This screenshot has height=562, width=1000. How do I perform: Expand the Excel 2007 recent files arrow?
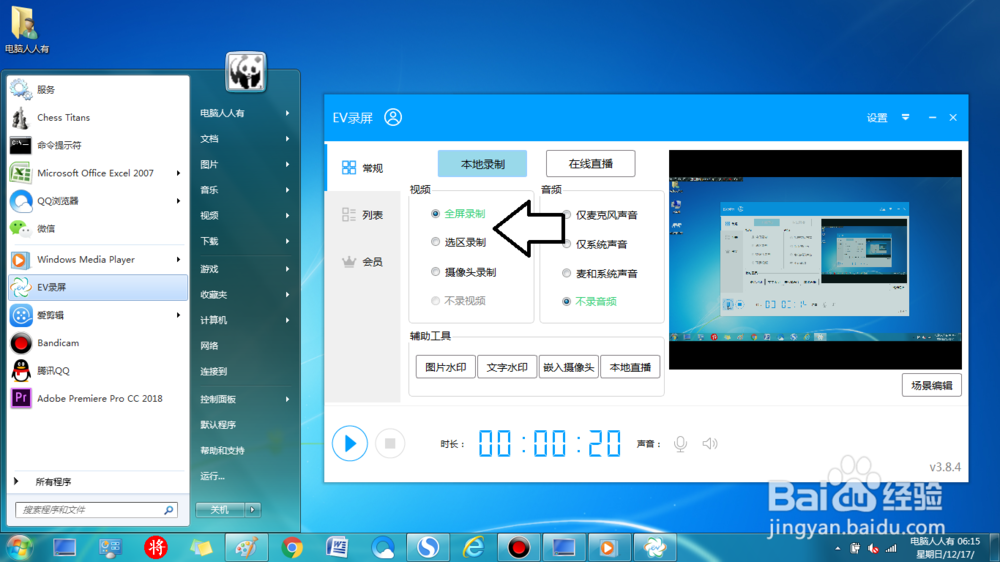(x=179, y=173)
